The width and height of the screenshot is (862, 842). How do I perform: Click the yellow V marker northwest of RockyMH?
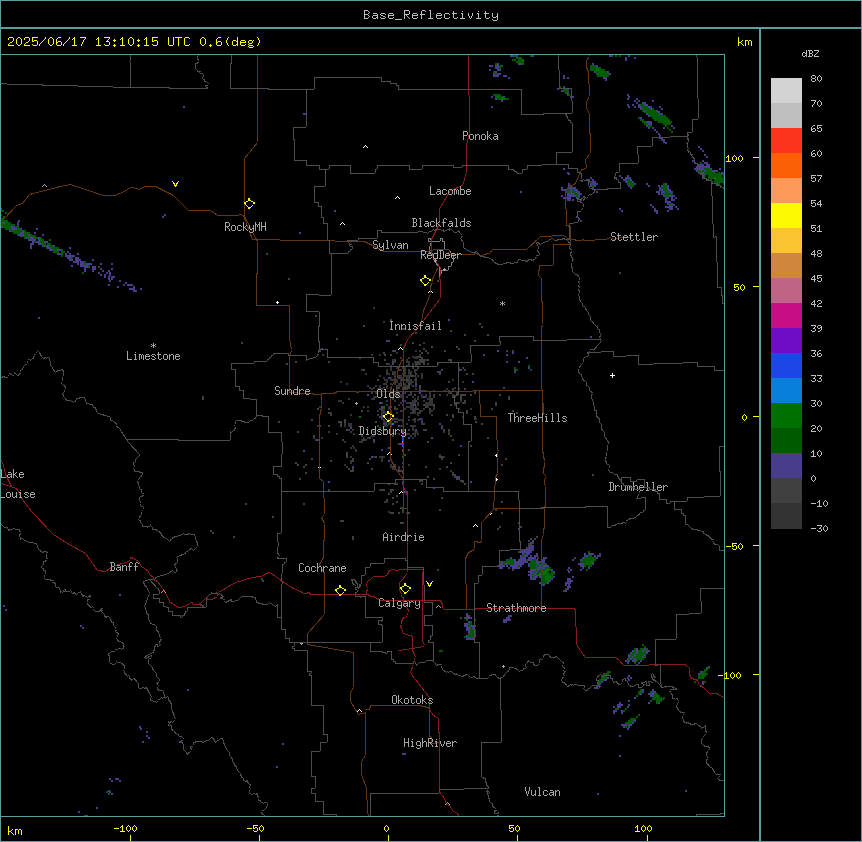175,184
